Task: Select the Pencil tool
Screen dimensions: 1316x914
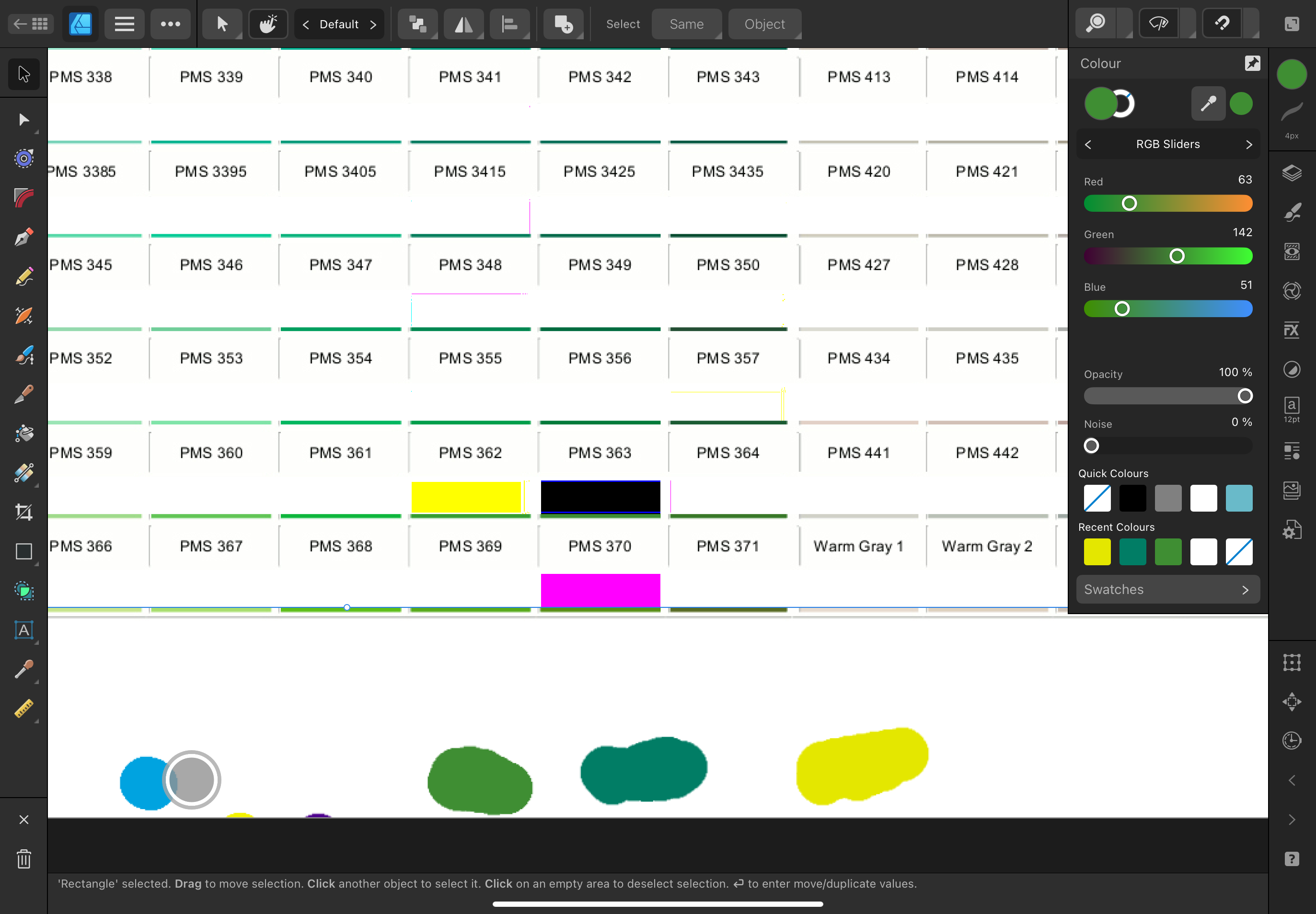Action: pos(23,276)
